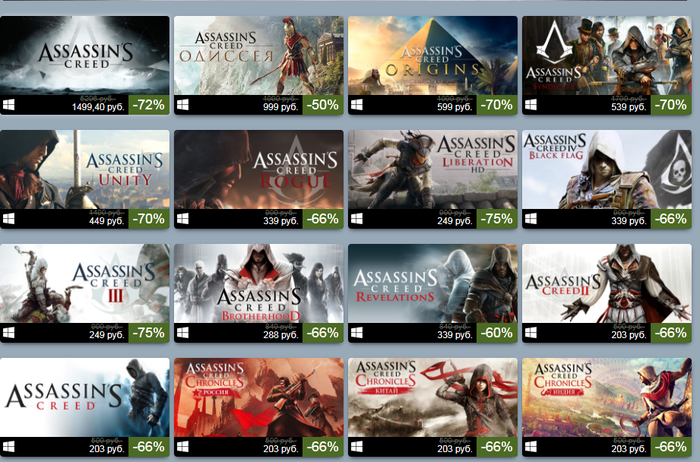Click the -72% discount badge
Viewport: 700px width, 462px height.
tap(149, 105)
